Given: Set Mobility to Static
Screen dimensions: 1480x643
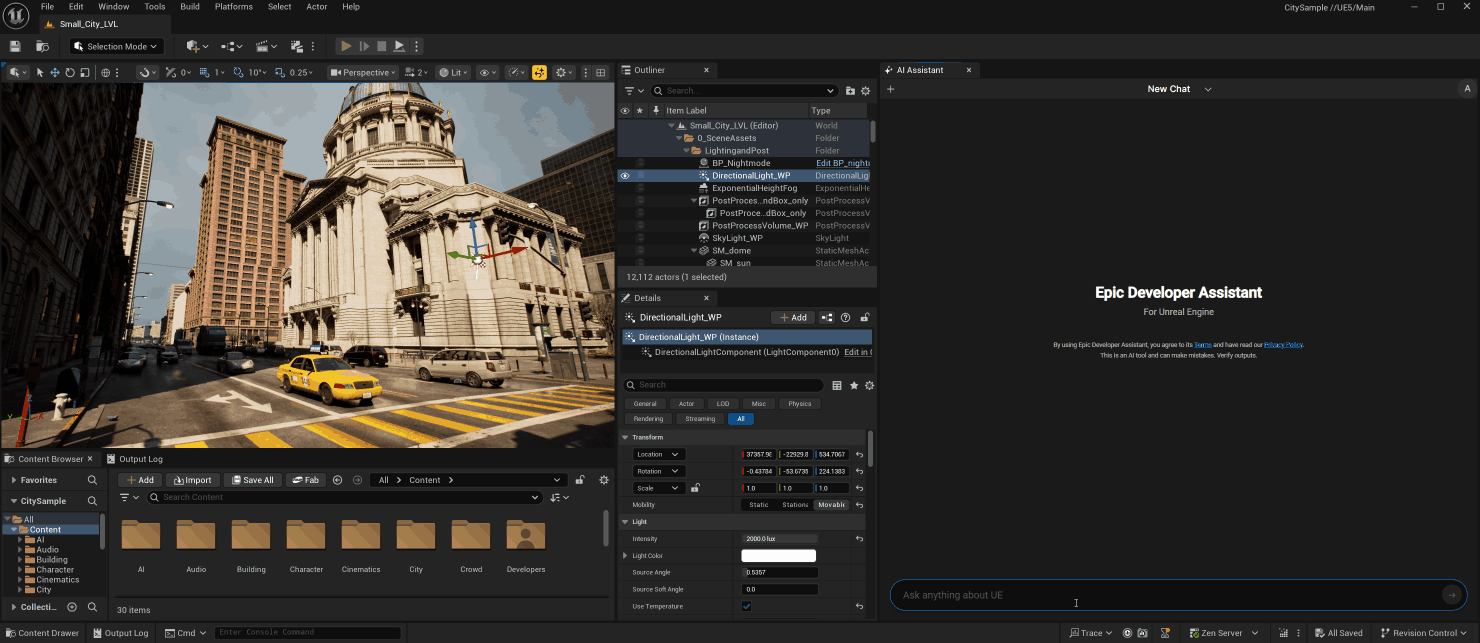Looking at the screenshot, I should point(759,505).
